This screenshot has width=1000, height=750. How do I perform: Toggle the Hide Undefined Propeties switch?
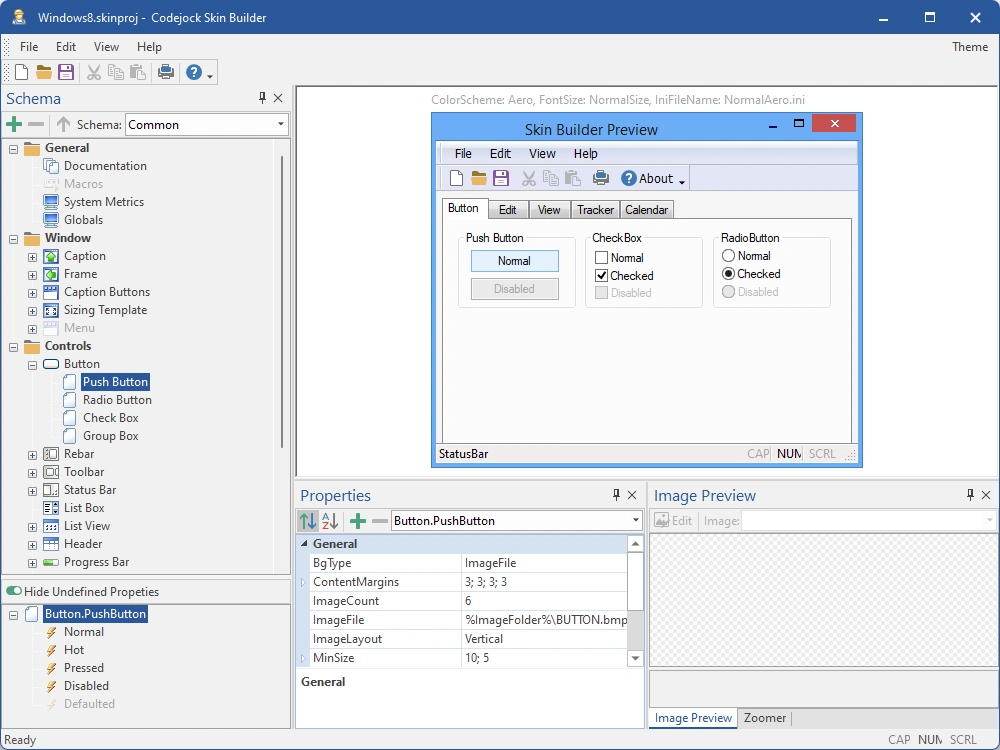coord(14,591)
